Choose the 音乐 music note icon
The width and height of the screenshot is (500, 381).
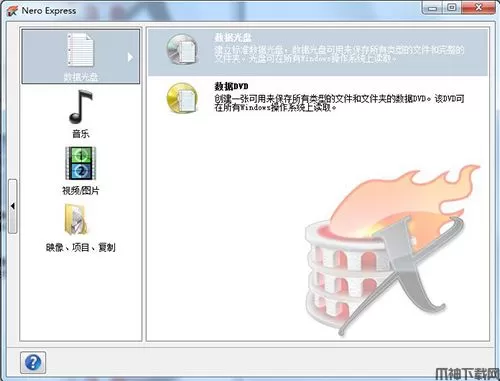80,107
